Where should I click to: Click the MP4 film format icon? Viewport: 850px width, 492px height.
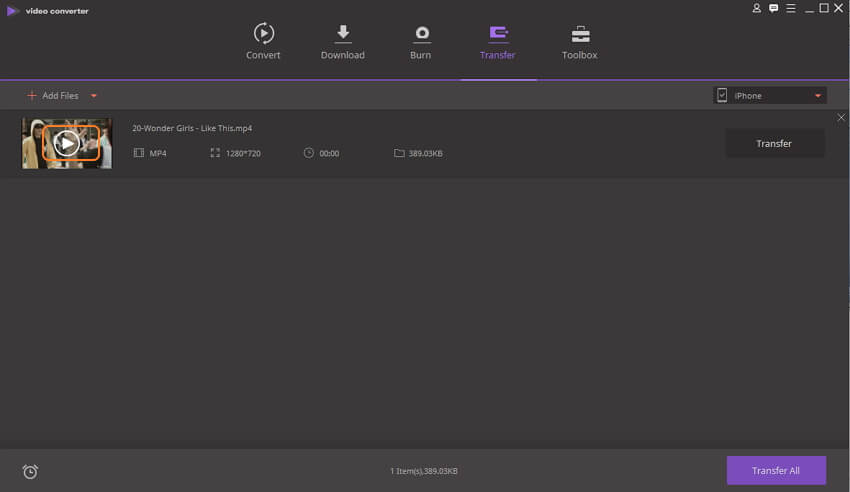click(139, 153)
